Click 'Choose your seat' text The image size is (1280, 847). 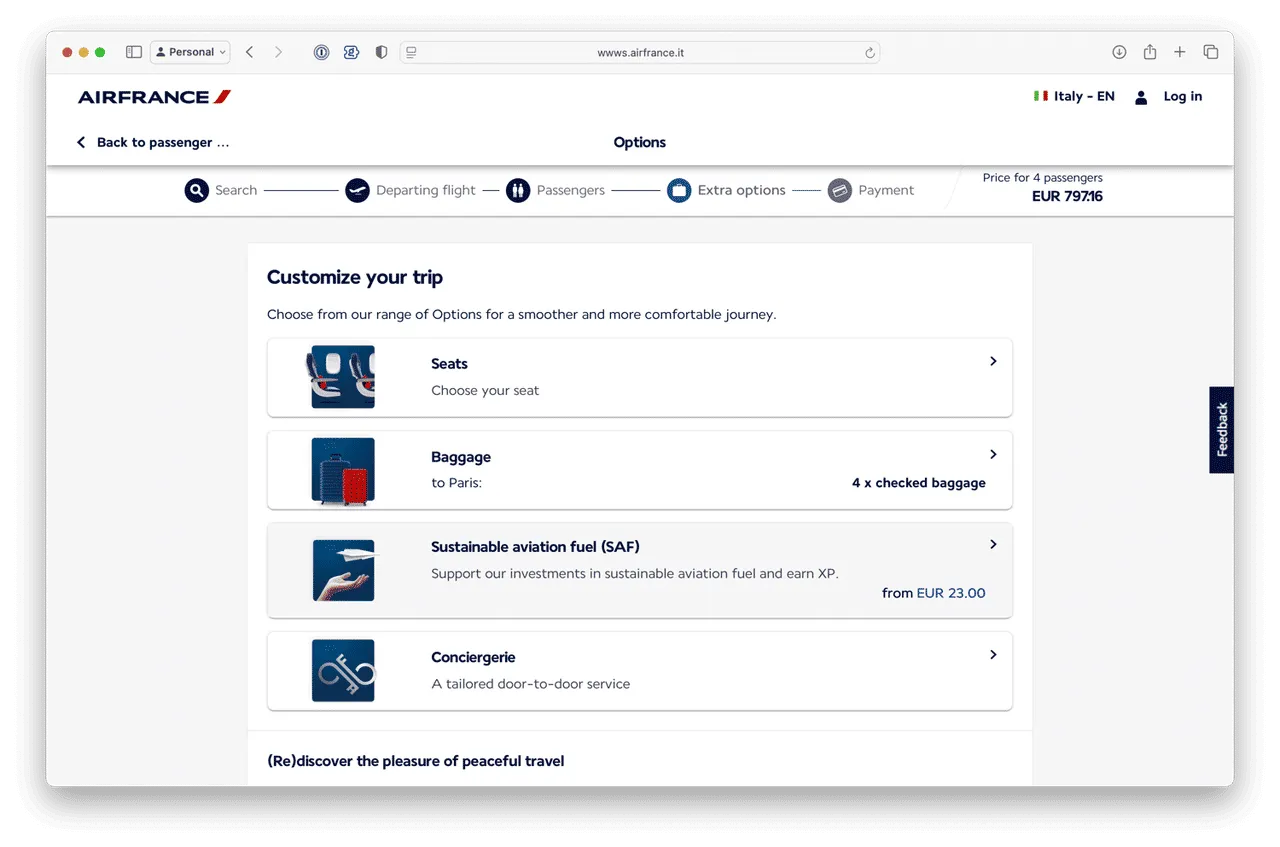[x=485, y=390]
